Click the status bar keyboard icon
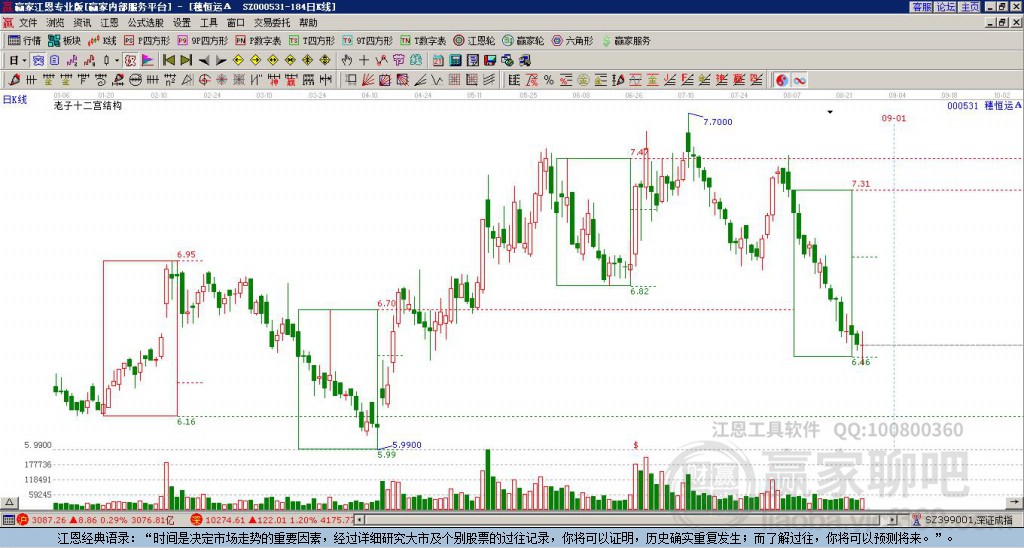Viewport: 1024px width, 548px height. [x=8, y=520]
